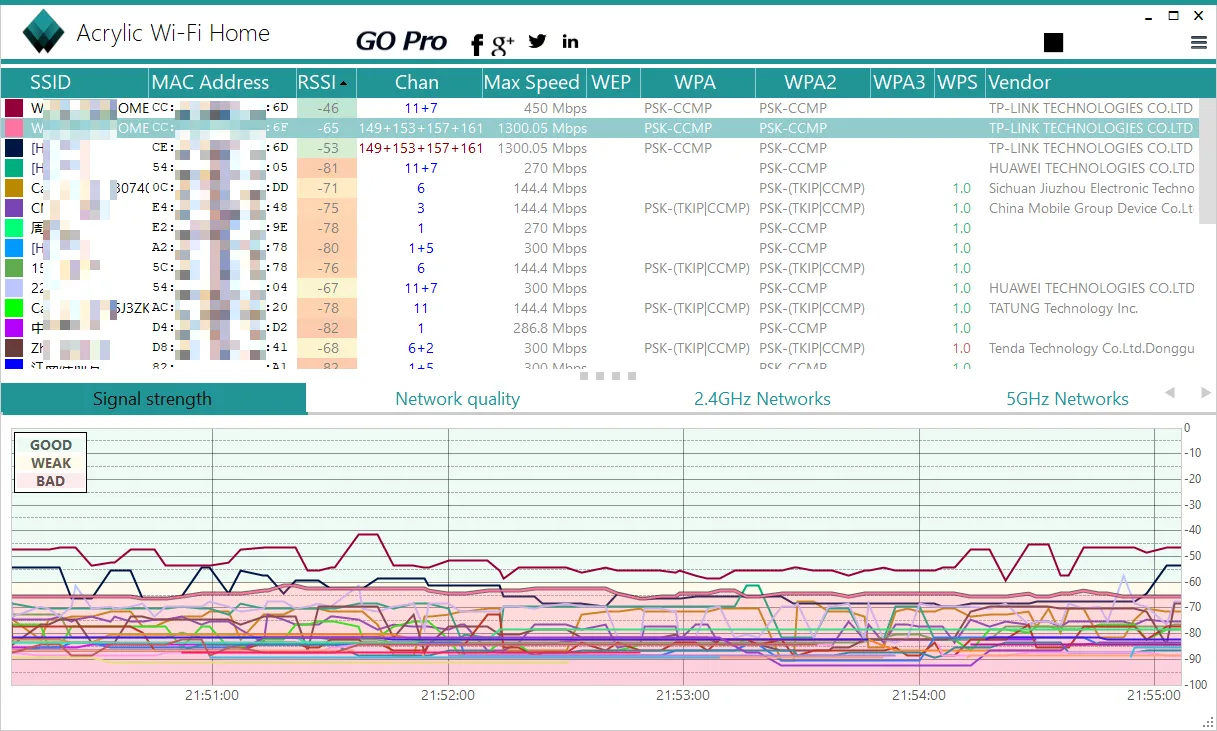Screen dimensions: 1217x731
Task: Open the 5GHz Networks tab
Action: [x=1067, y=399]
